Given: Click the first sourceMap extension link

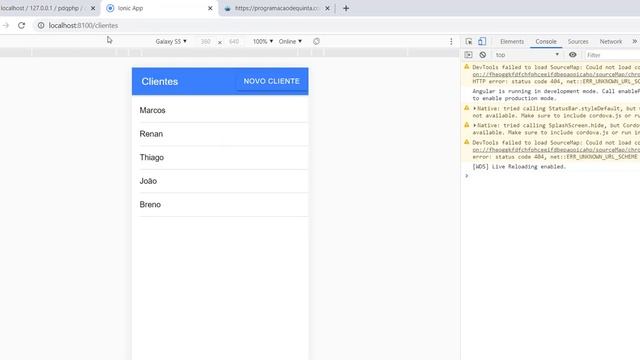Looking at the screenshot, I should tap(556, 74).
